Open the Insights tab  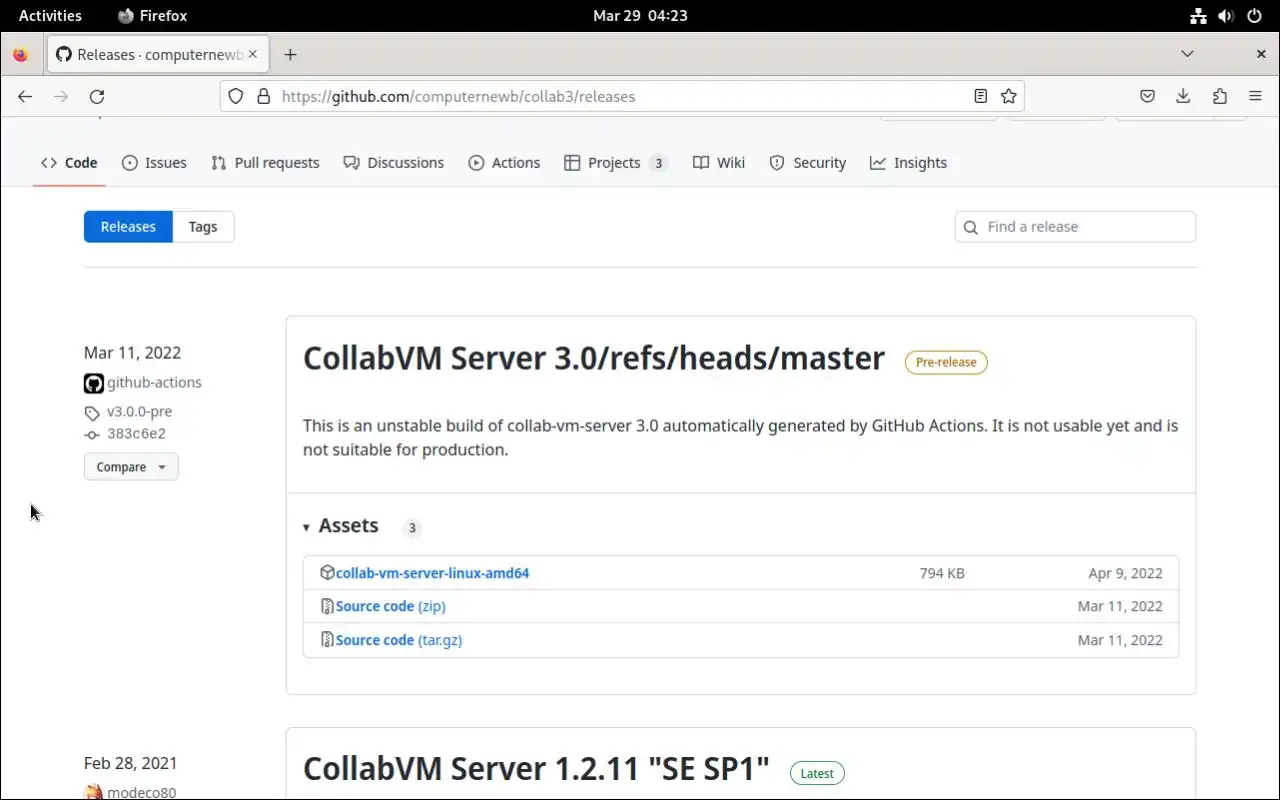pos(908,163)
